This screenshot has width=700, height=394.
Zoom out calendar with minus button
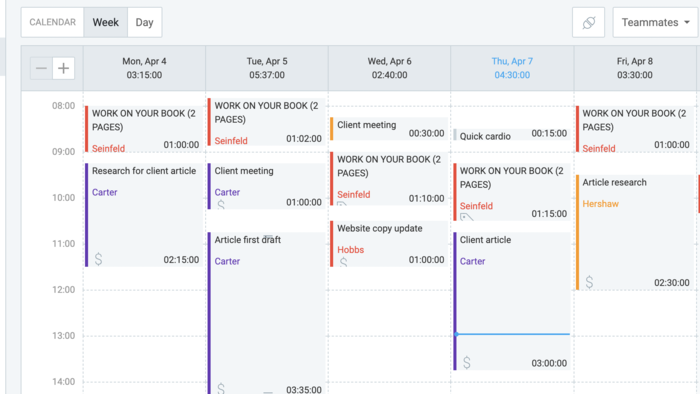(41, 68)
